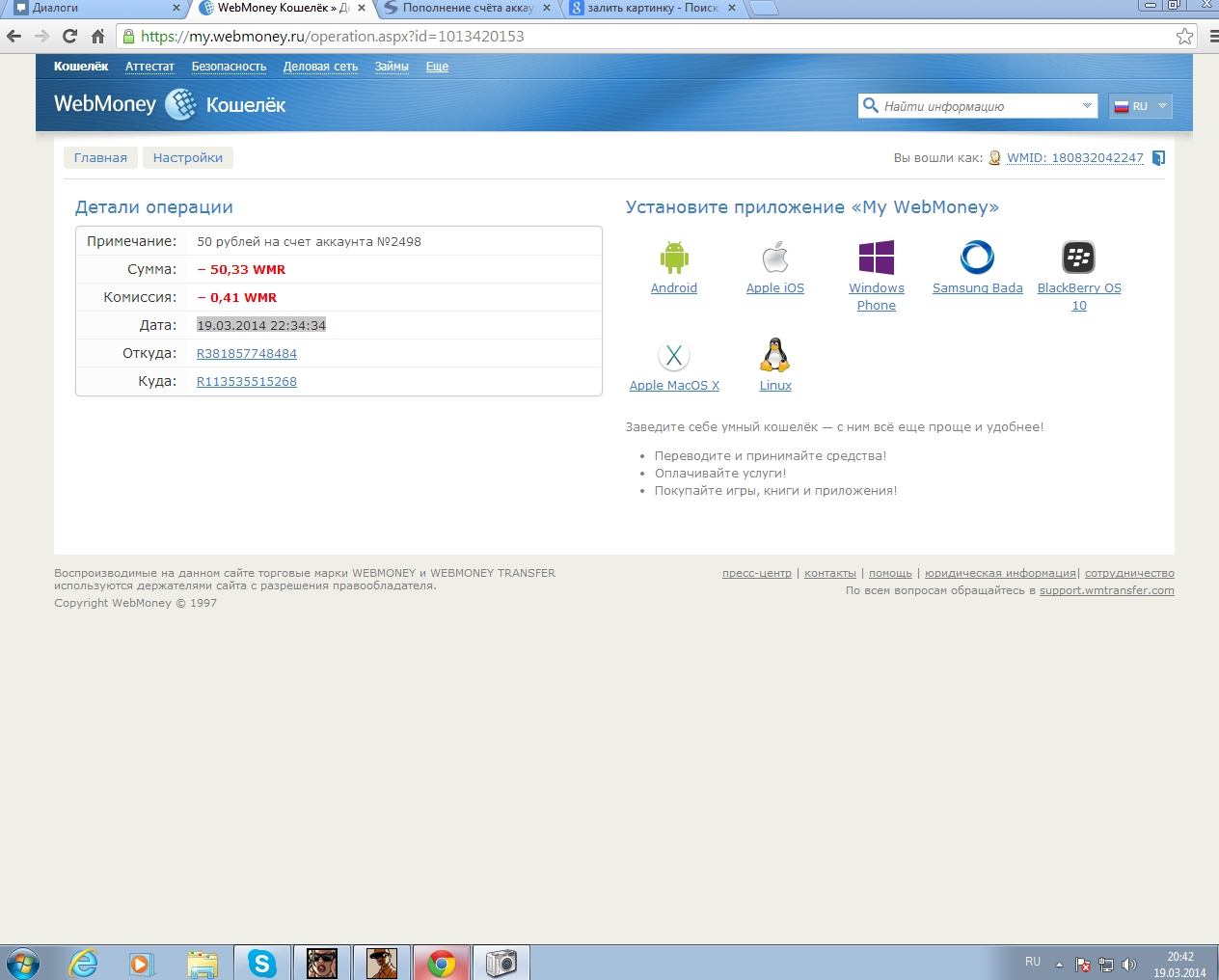
Task: Go back with the browser back arrow
Action: (x=14, y=37)
